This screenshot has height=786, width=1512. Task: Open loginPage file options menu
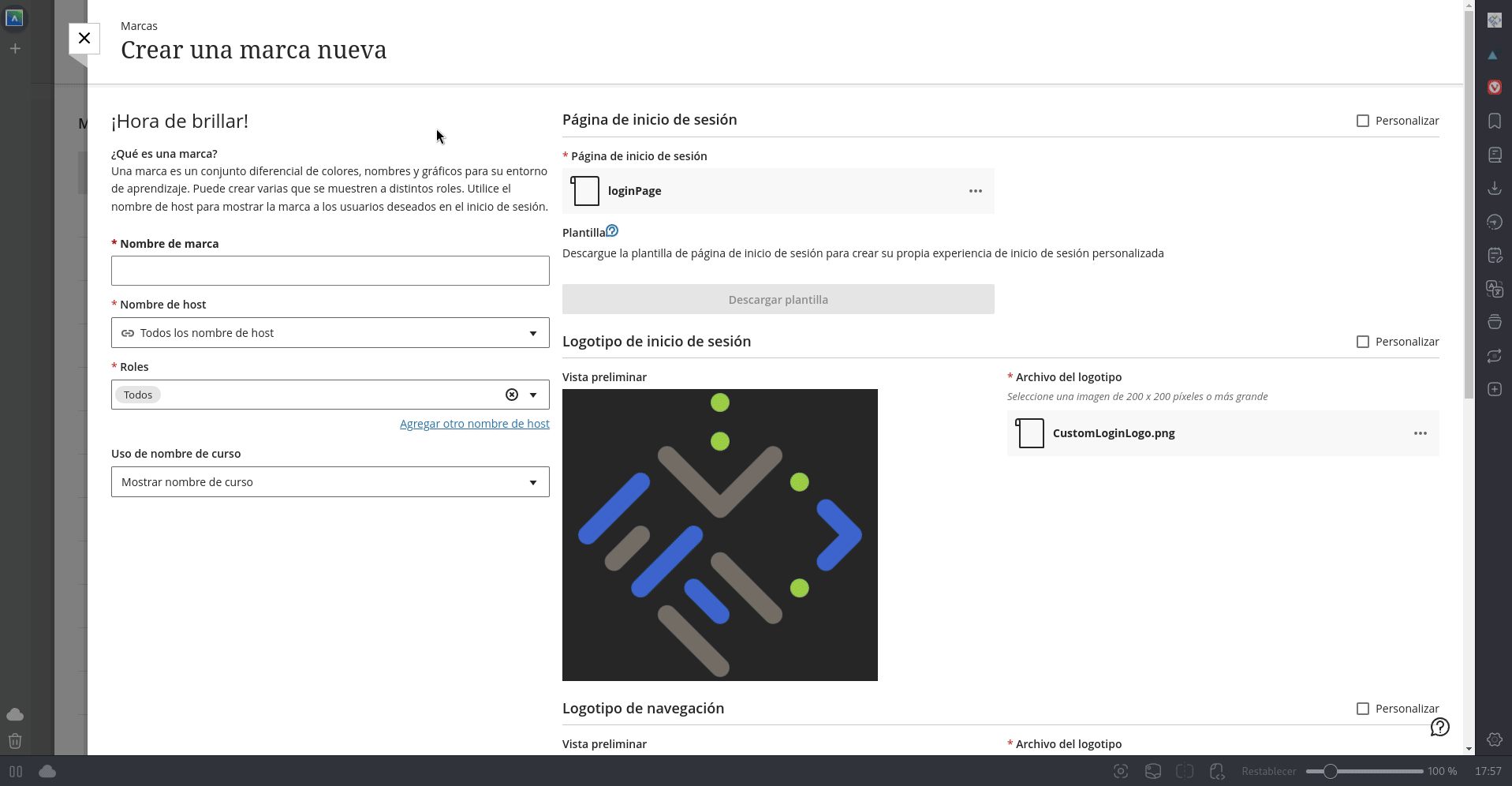tap(976, 191)
